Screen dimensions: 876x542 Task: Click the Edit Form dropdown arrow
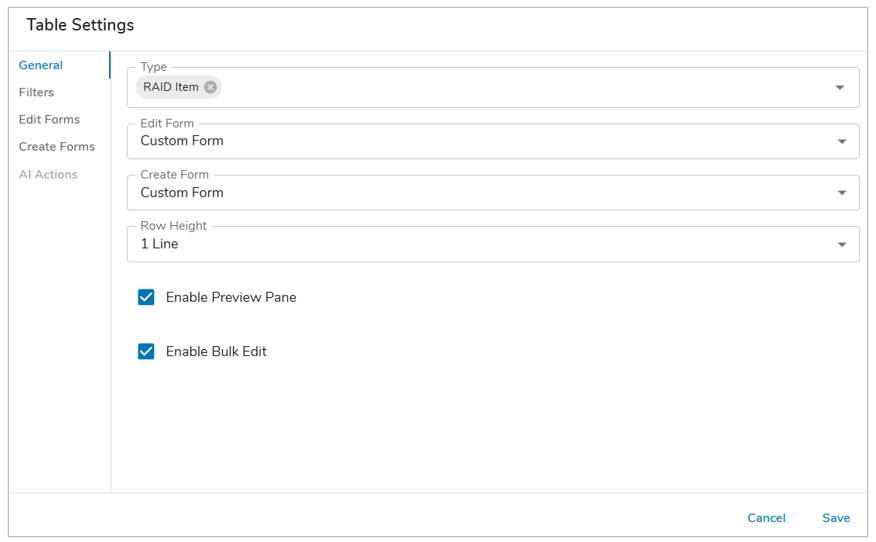[841, 141]
